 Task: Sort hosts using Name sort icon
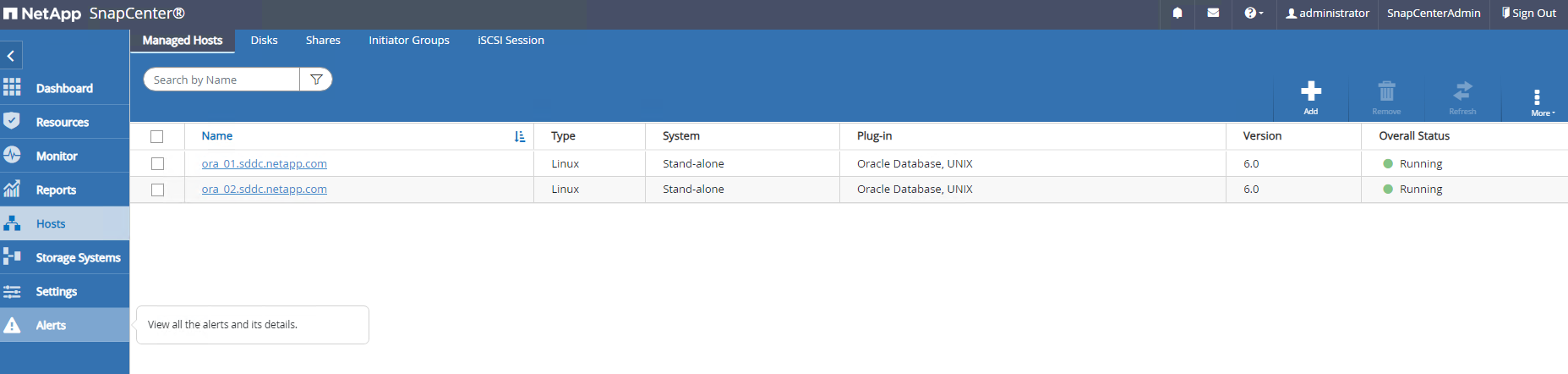coord(519,136)
